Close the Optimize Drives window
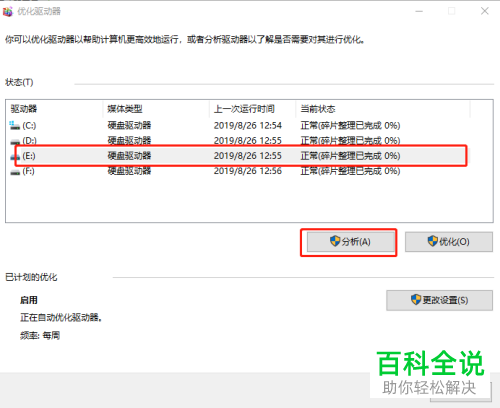The height and width of the screenshot is (408, 500). point(485,11)
